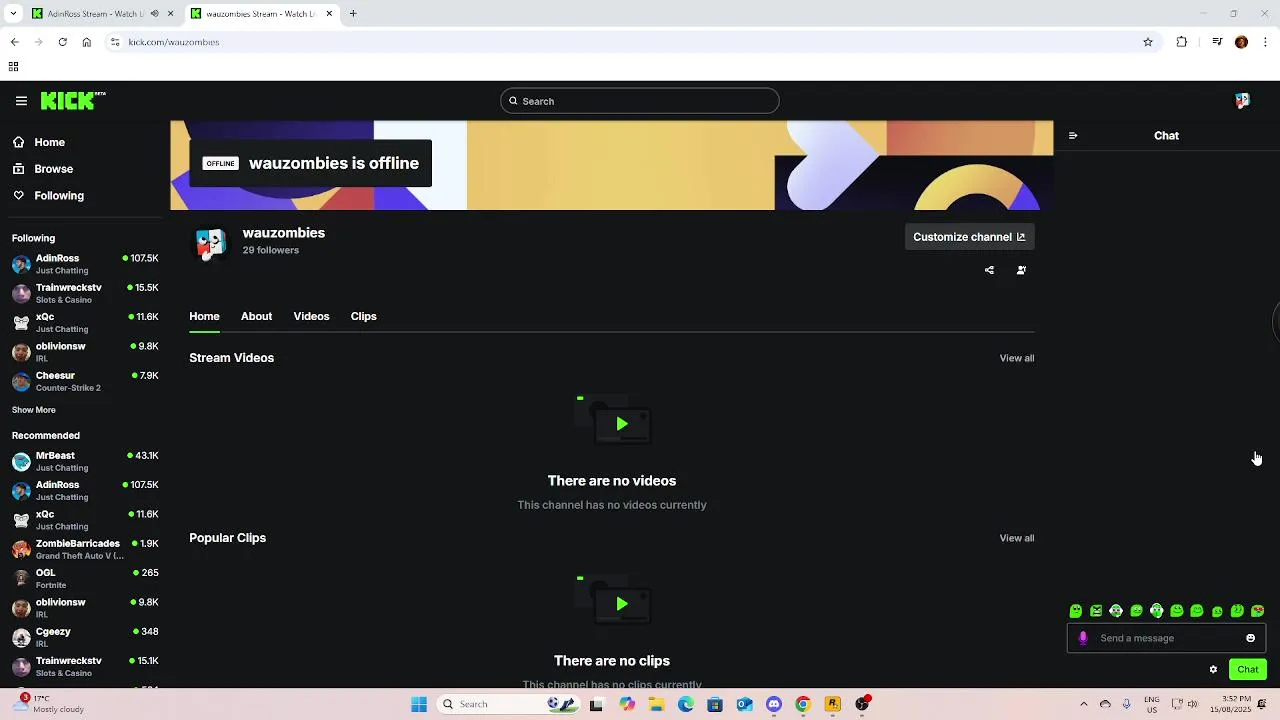
Task: Open Windows Start menu
Action: click(419, 704)
